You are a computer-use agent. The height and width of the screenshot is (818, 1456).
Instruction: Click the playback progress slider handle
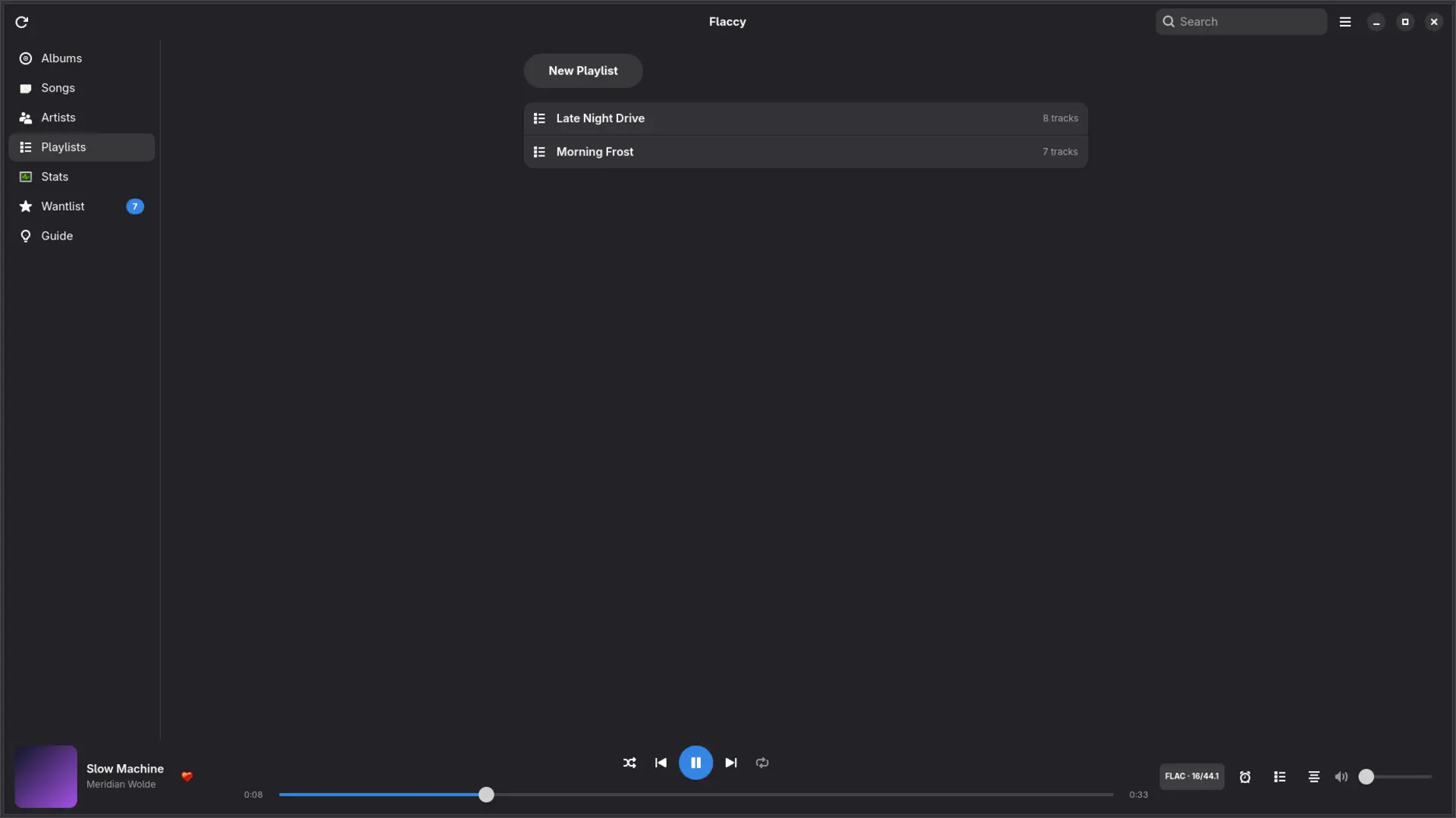(486, 794)
